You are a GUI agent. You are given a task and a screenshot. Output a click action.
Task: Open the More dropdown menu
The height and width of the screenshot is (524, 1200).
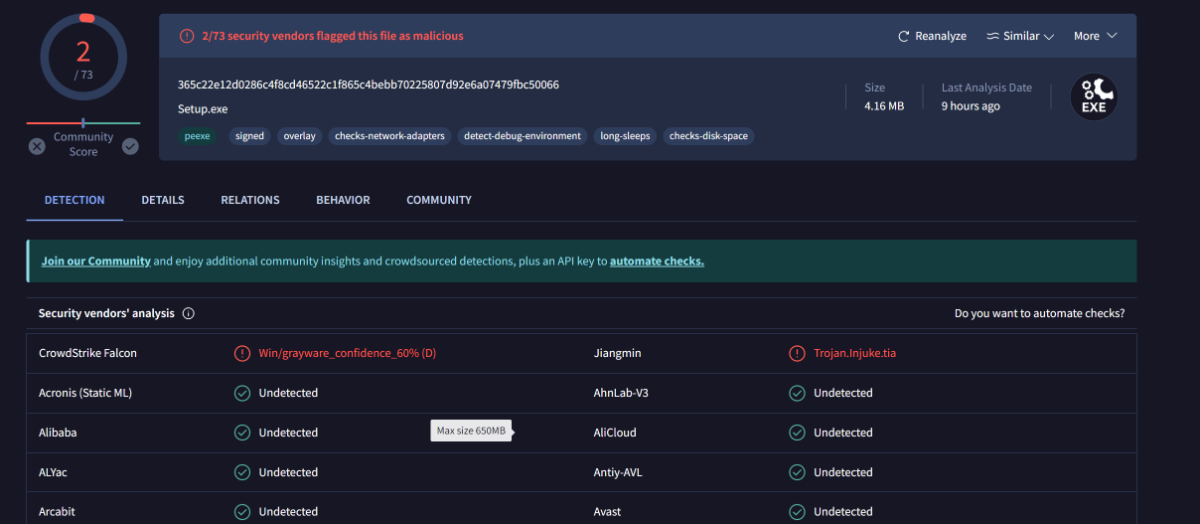[1095, 36]
